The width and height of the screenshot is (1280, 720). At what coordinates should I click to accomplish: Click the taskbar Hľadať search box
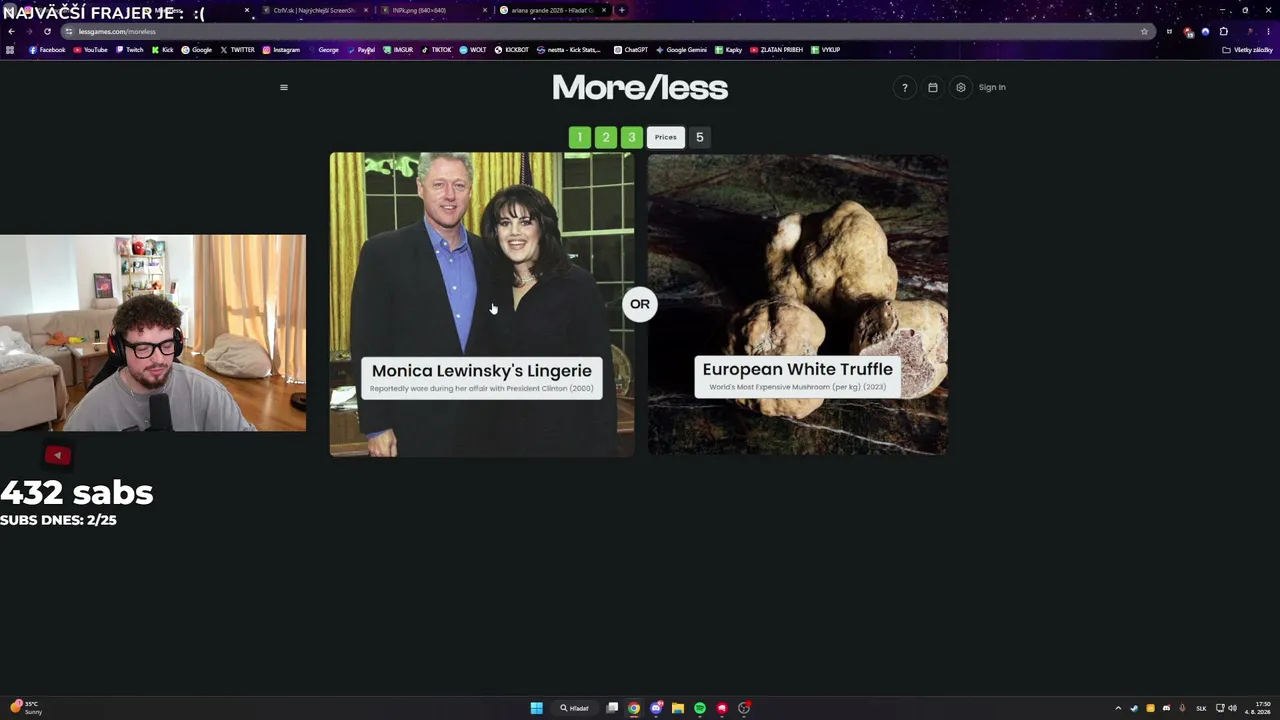pos(575,708)
